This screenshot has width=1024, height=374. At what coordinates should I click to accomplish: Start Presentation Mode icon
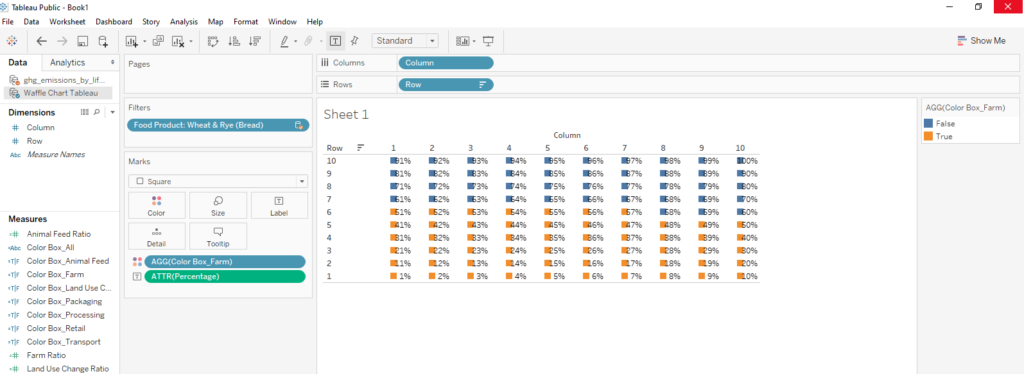pos(488,40)
